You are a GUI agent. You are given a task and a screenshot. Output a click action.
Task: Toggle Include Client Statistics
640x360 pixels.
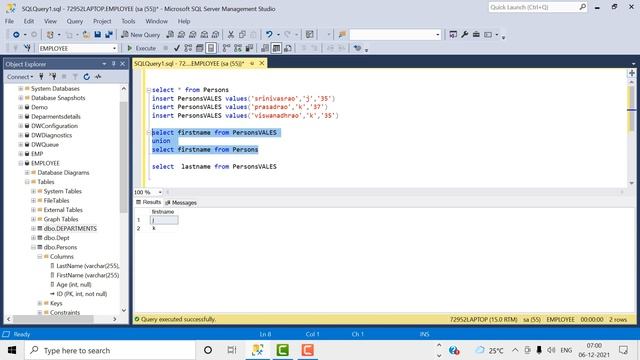coord(249,48)
